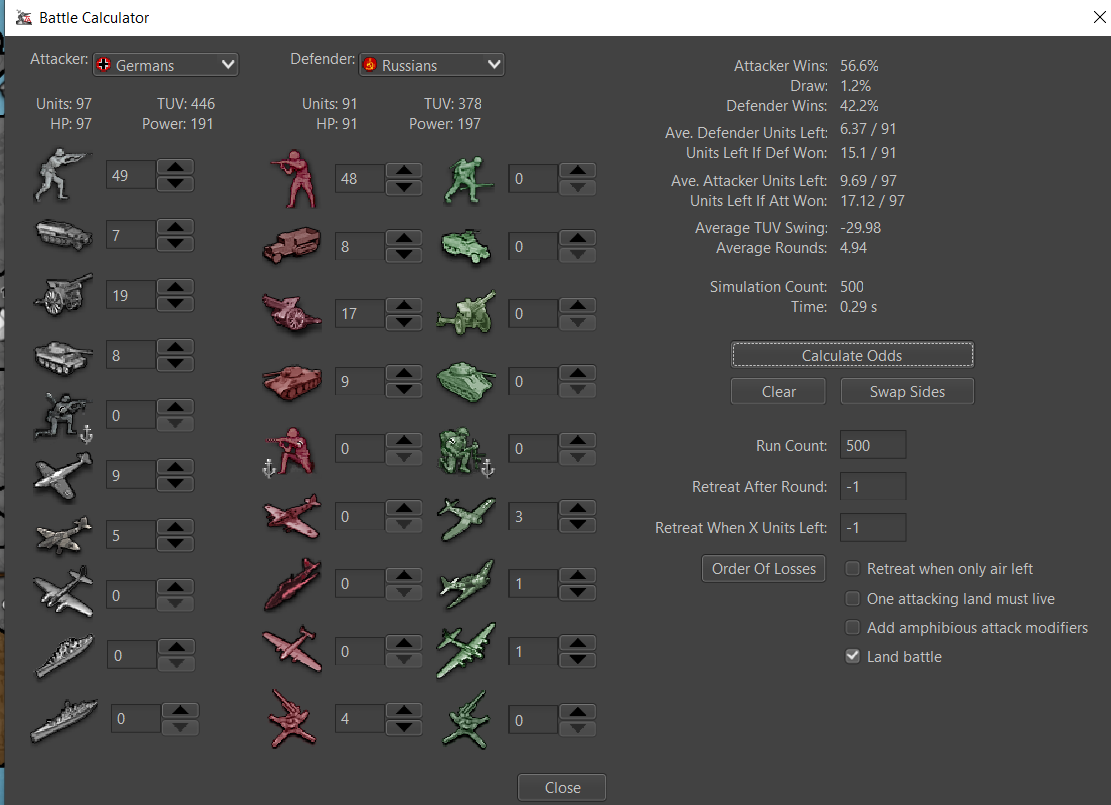The height and width of the screenshot is (805, 1111).
Task: Click the German fighter plane icon
Action: coord(63,475)
